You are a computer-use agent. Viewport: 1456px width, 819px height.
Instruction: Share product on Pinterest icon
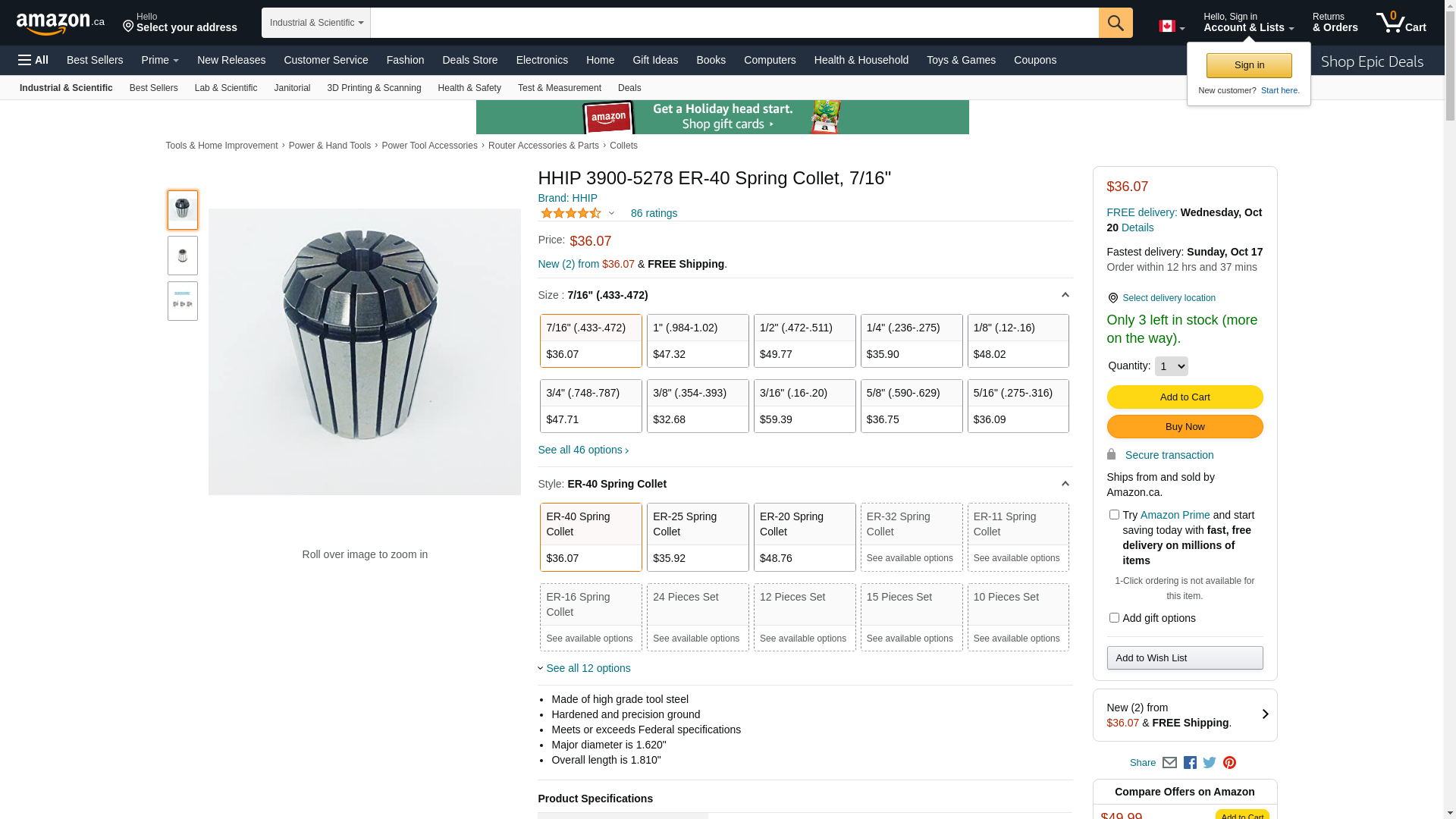pyautogui.click(x=1229, y=763)
